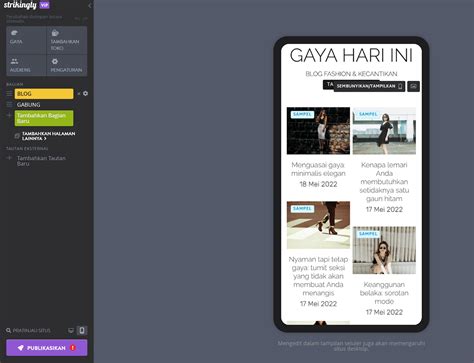Click the SAMPEL tag on first post image

[x=302, y=114]
